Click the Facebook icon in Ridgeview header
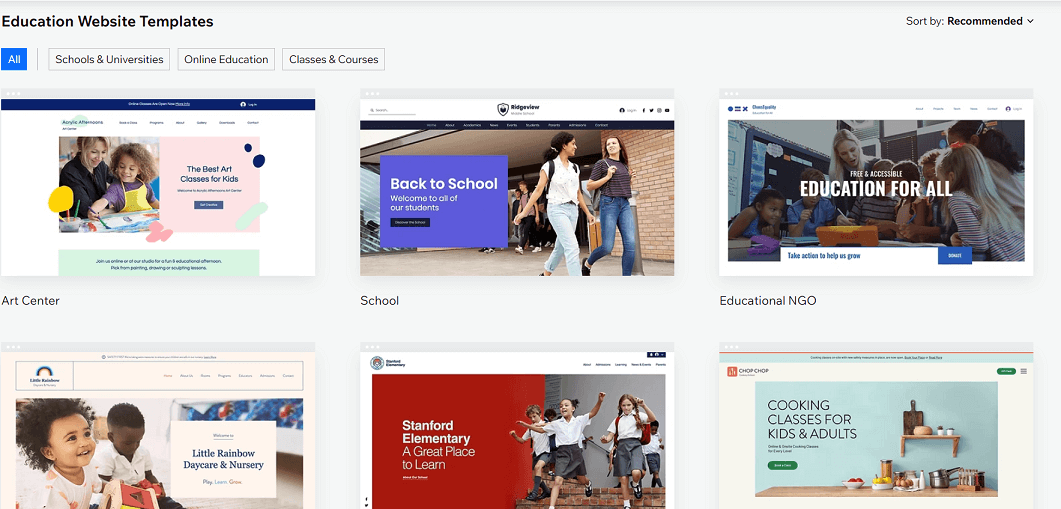1061x509 pixels. click(644, 110)
